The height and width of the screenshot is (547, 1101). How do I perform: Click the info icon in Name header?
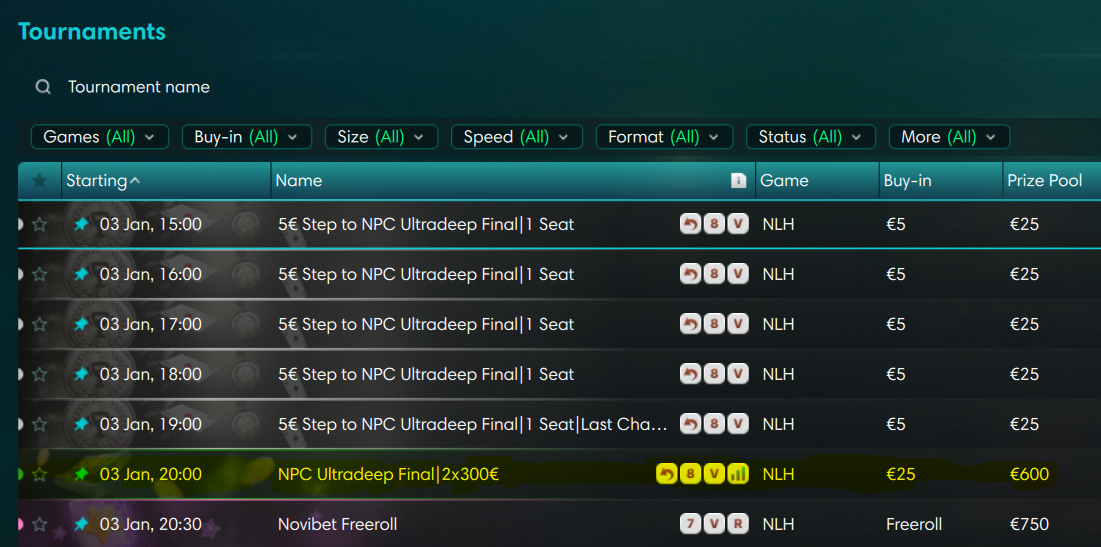tap(738, 181)
